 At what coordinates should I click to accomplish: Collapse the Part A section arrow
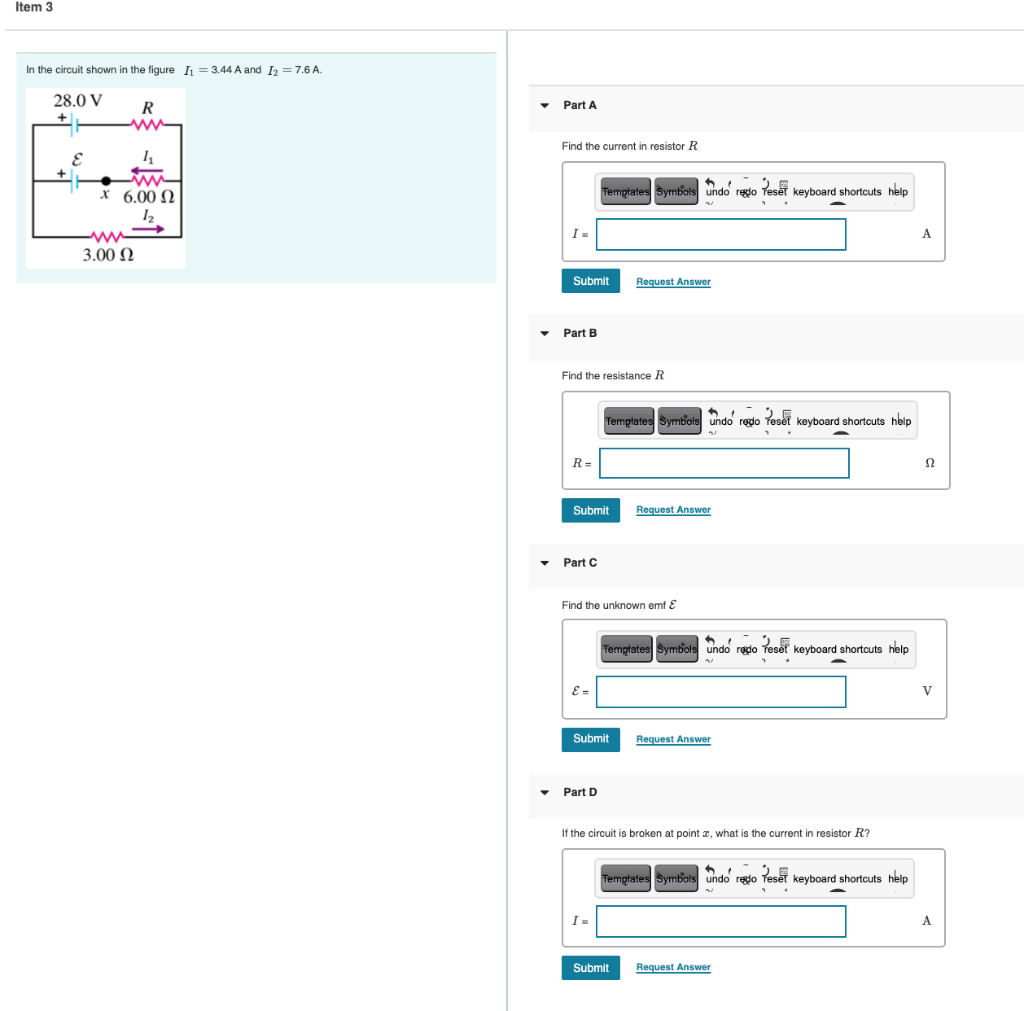(545, 105)
